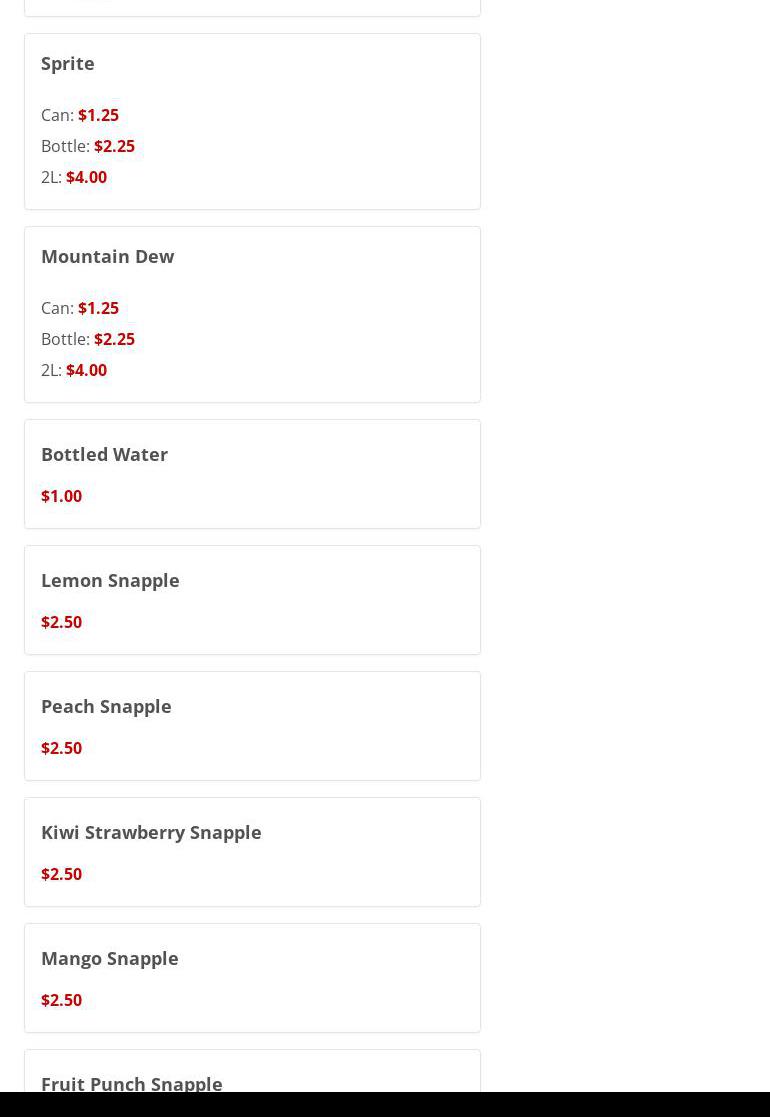Open the Mango Snapple item
The image size is (770, 1117).
pyautogui.click(x=252, y=978)
